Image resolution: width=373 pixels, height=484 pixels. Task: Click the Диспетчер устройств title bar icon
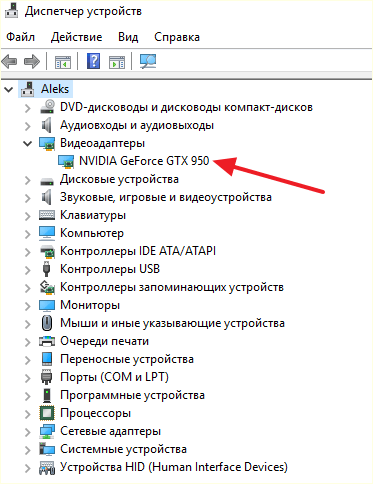point(12,11)
